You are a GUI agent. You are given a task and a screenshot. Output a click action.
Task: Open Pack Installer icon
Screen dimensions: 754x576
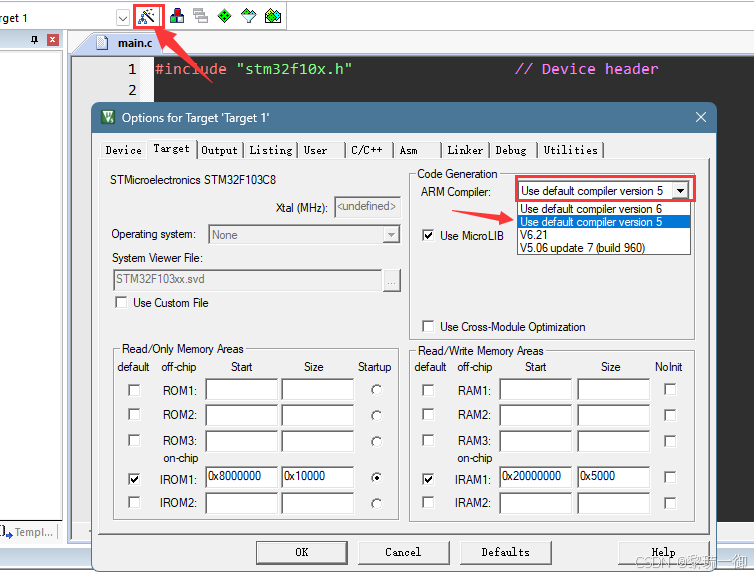(273, 16)
